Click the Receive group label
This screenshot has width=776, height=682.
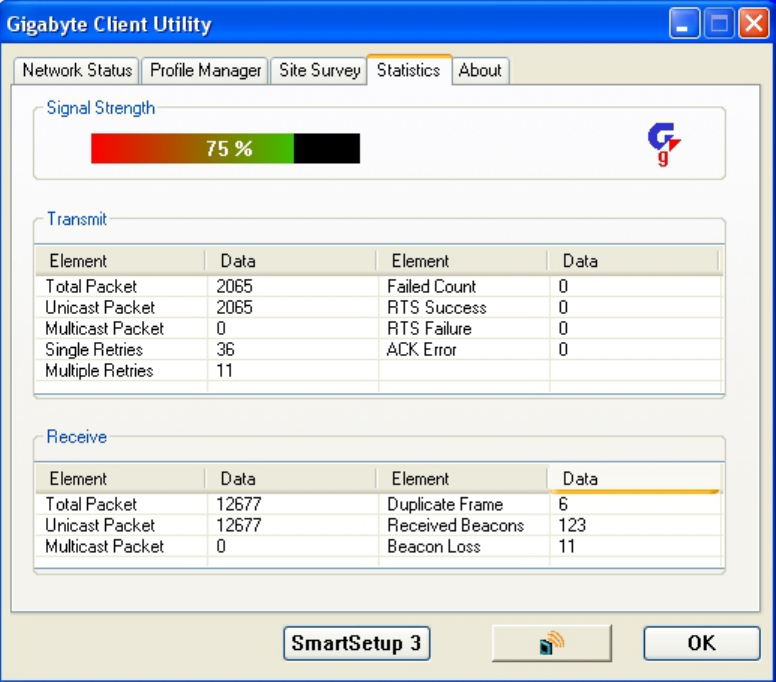[x=77, y=437]
